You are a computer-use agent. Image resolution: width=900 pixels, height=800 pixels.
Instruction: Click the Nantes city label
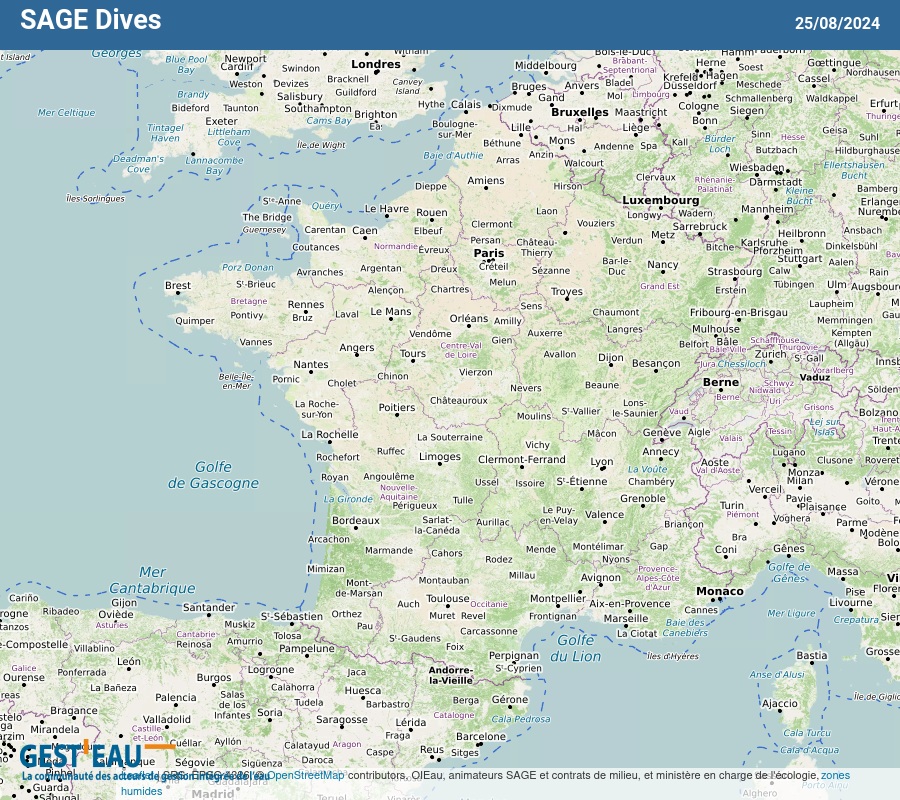(310, 365)
